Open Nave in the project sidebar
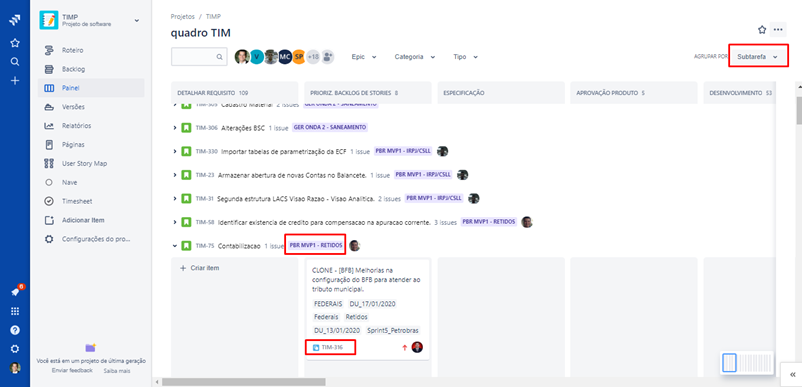802x387 pixels. [x=91, y=182]
